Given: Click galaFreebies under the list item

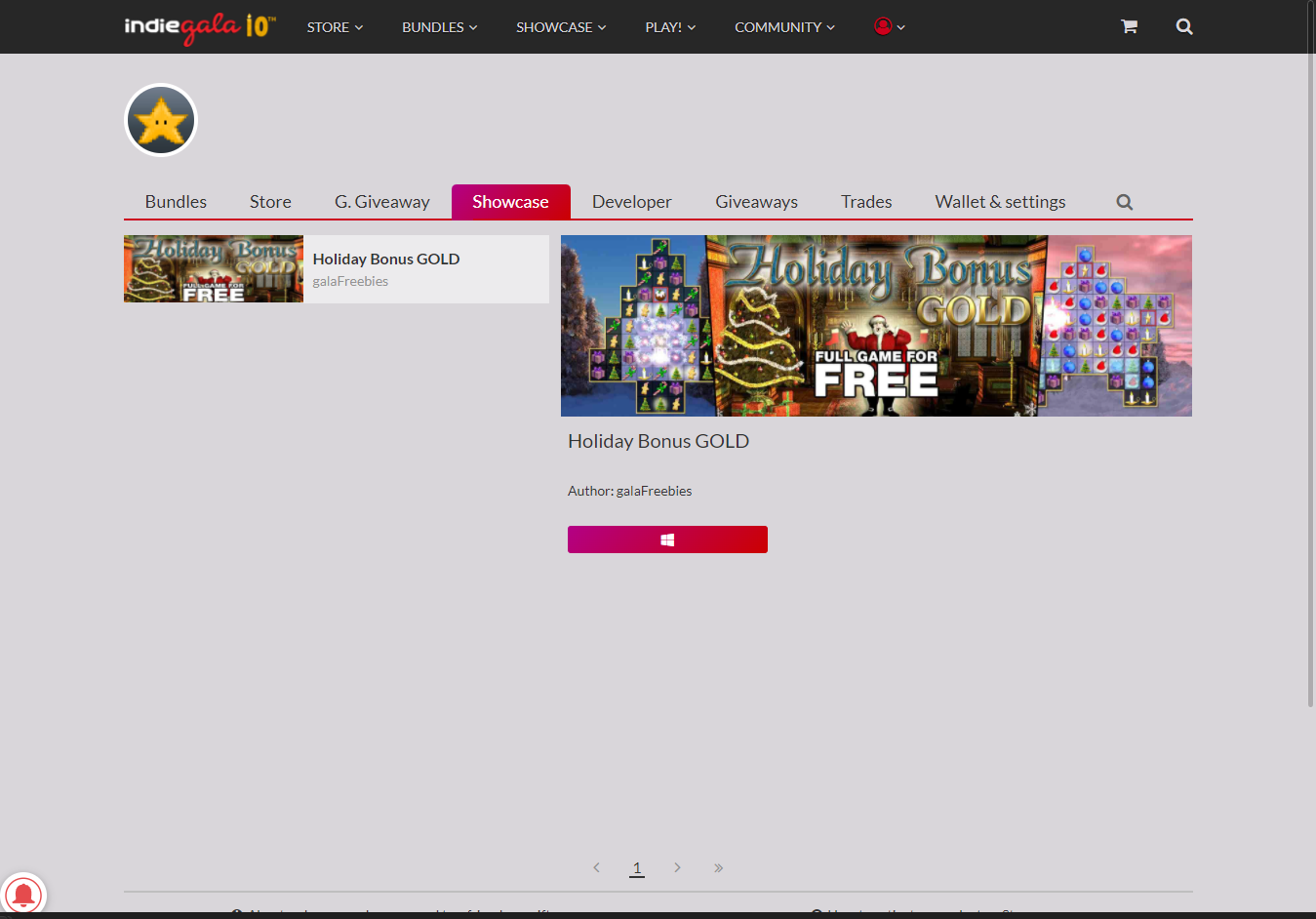Looking at the screenshot, I should (350, 281).
